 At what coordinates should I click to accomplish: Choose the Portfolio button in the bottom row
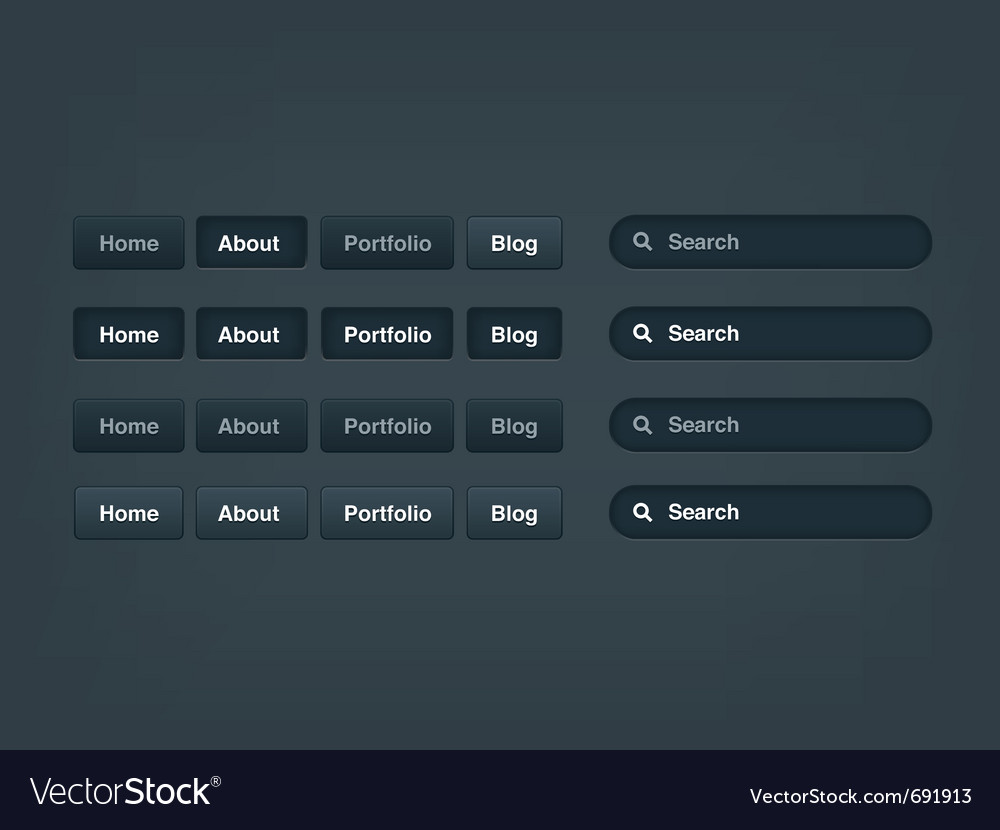[x=387, y=513]
